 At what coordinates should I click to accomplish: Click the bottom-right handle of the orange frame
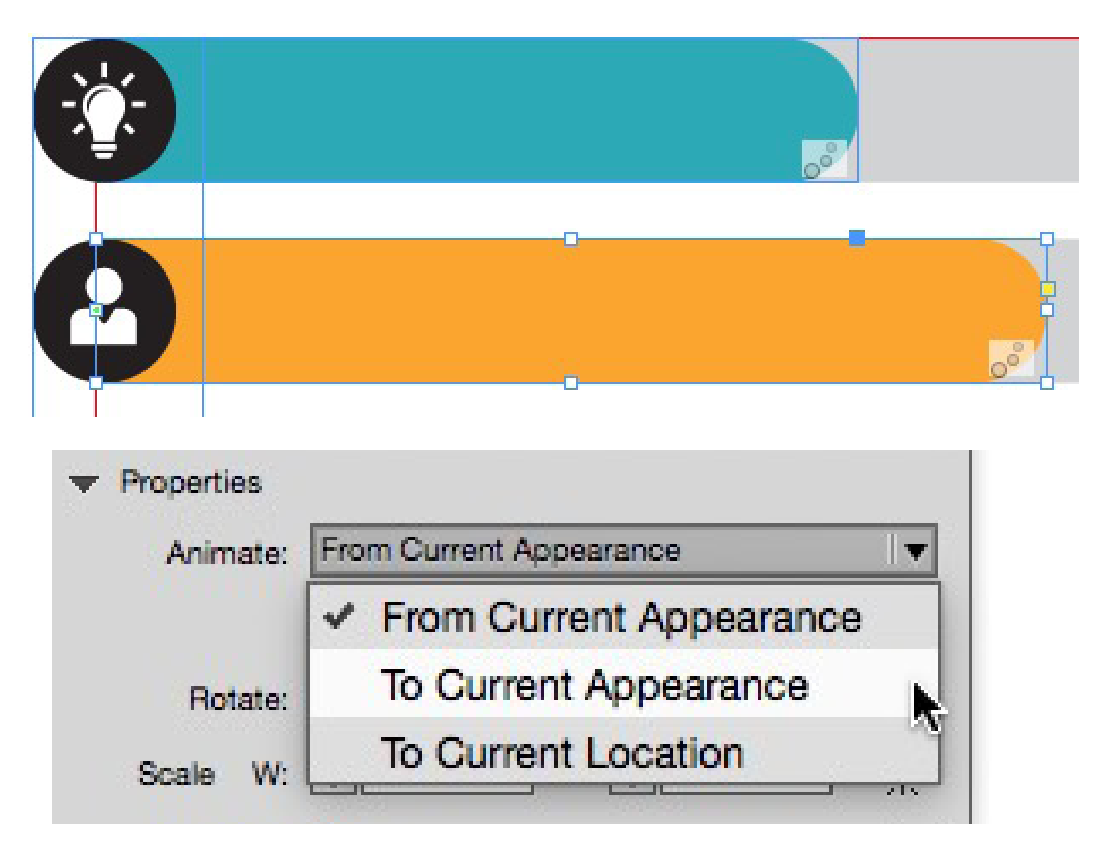click(1047, 382)
